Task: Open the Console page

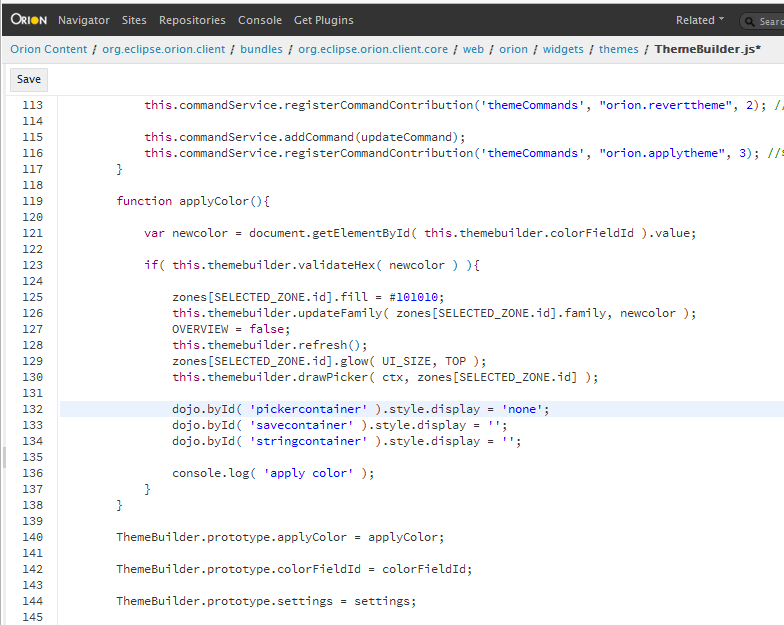Action: [x=260, y=20]
